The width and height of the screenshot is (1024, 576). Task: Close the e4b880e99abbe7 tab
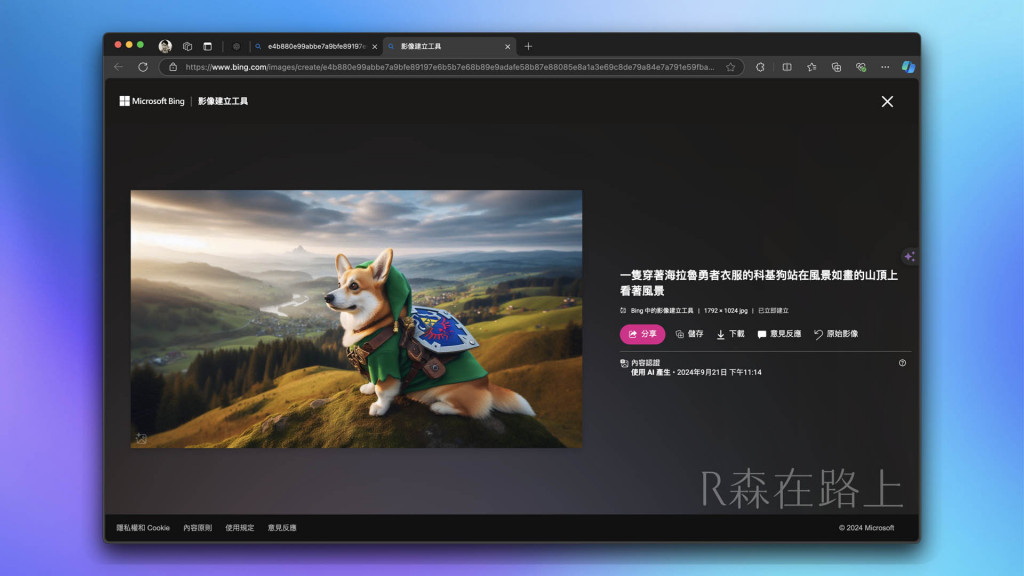(375, 46)
